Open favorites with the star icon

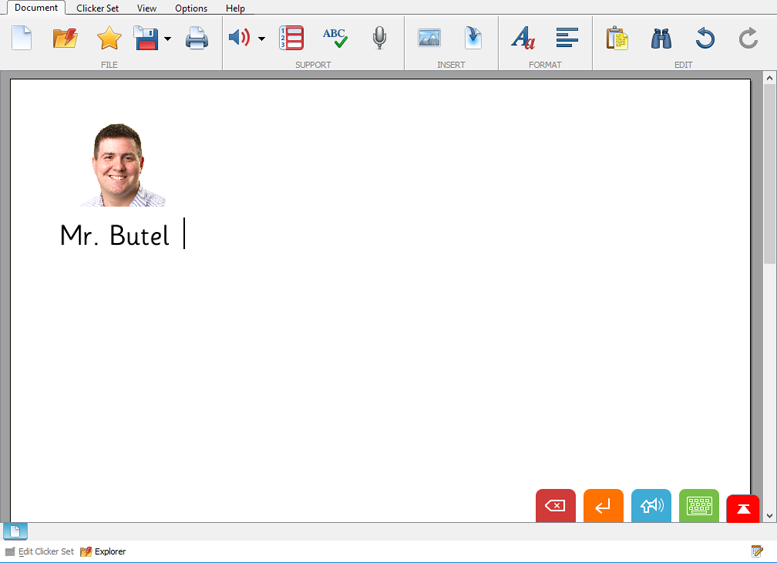tap(108, 39)
